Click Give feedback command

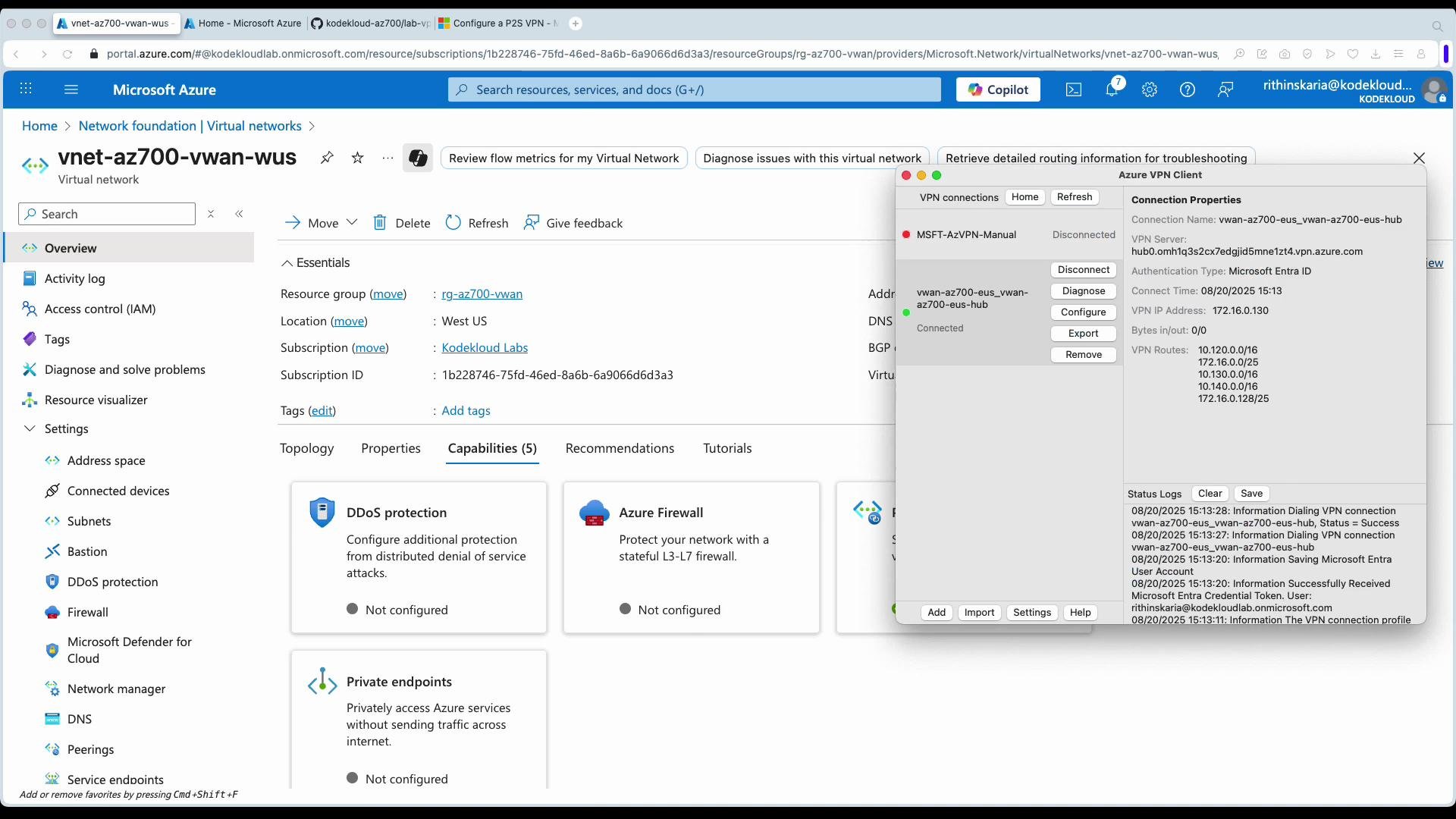coord(573,223)
